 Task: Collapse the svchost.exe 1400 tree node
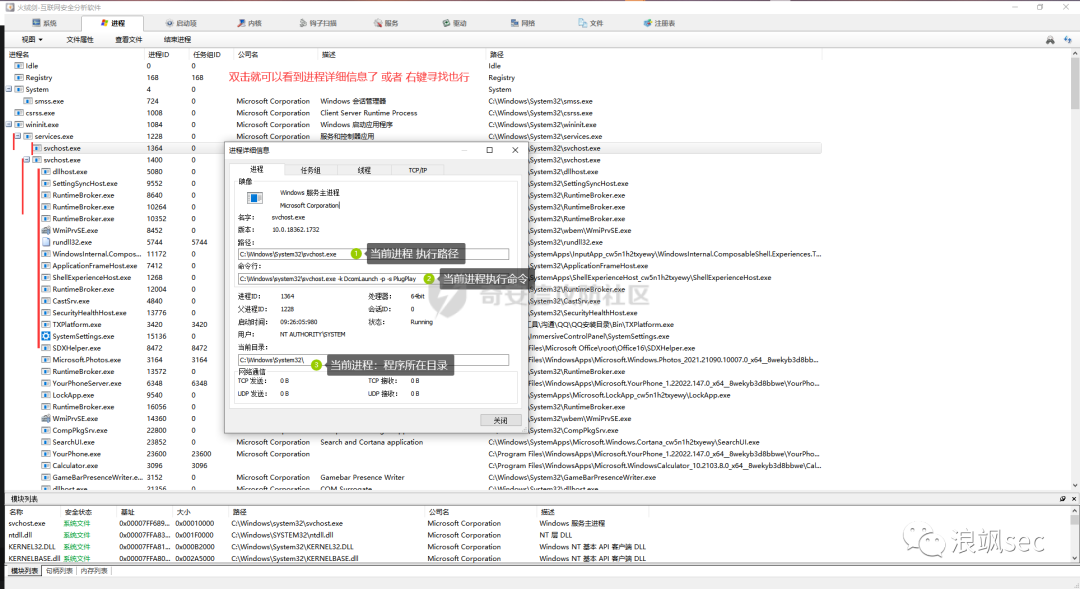[x=27, y=160]
